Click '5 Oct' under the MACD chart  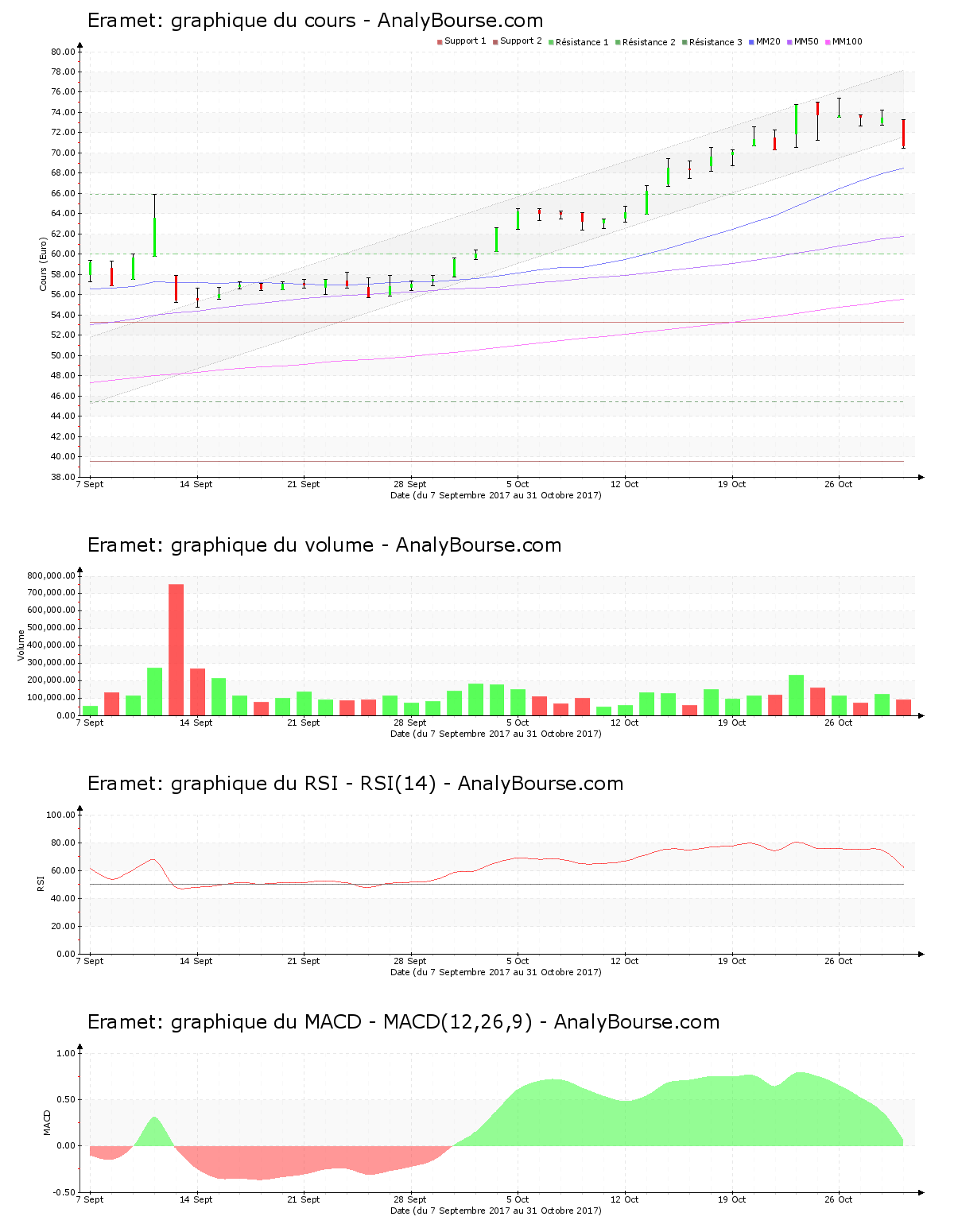click(518, 1199)
